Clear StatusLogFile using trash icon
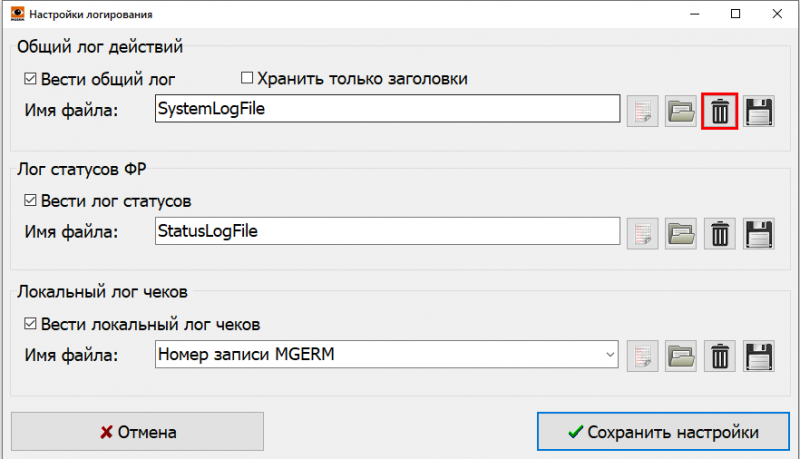This screenshot has width=800, height=459. pyautogui.click(x=719, y=234)
